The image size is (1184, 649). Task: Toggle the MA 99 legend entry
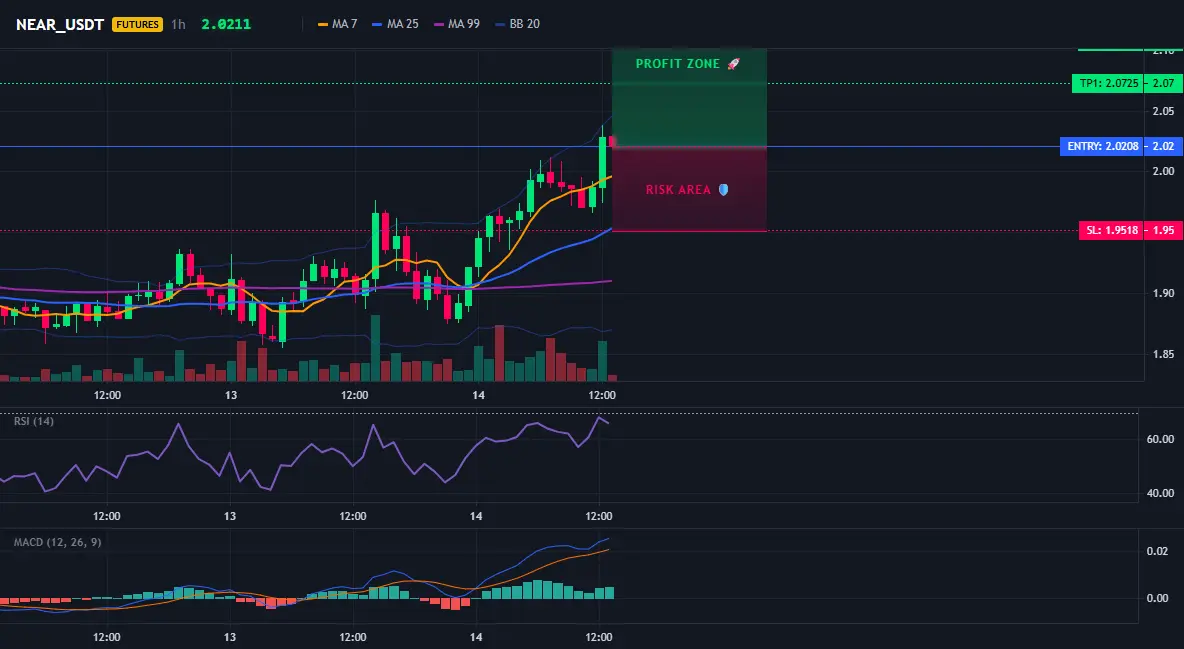point(457,24)
